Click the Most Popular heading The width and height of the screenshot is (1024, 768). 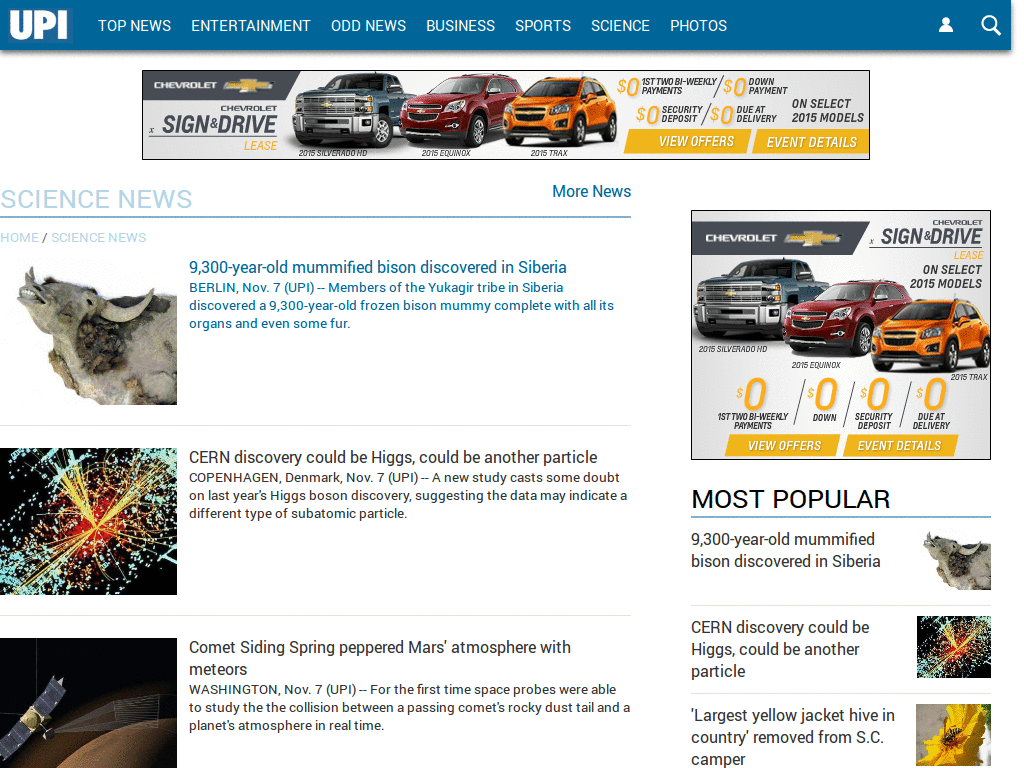(x=790, y=500)
